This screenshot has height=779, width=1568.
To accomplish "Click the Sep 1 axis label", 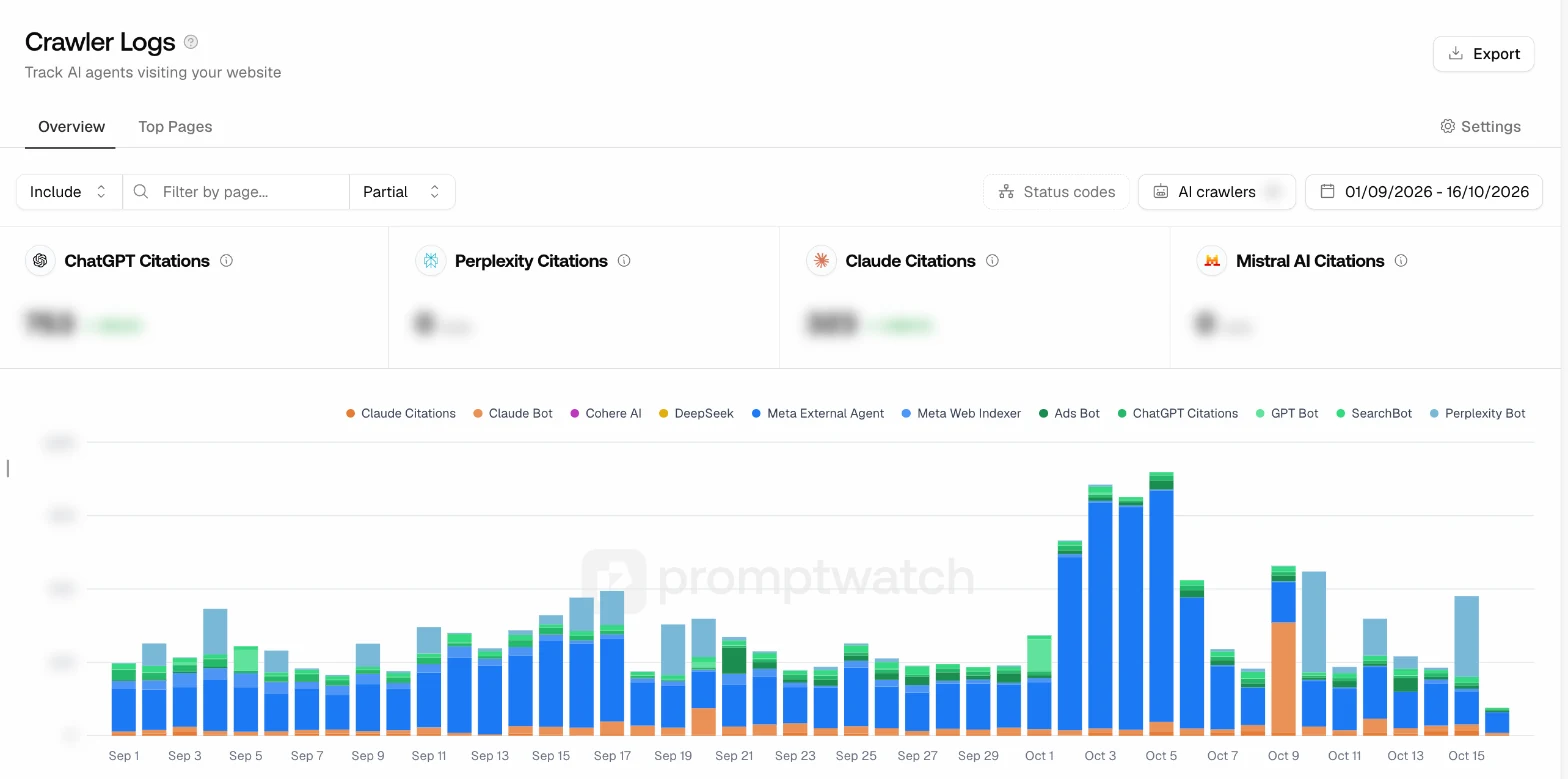I will [x=124, y=756].
